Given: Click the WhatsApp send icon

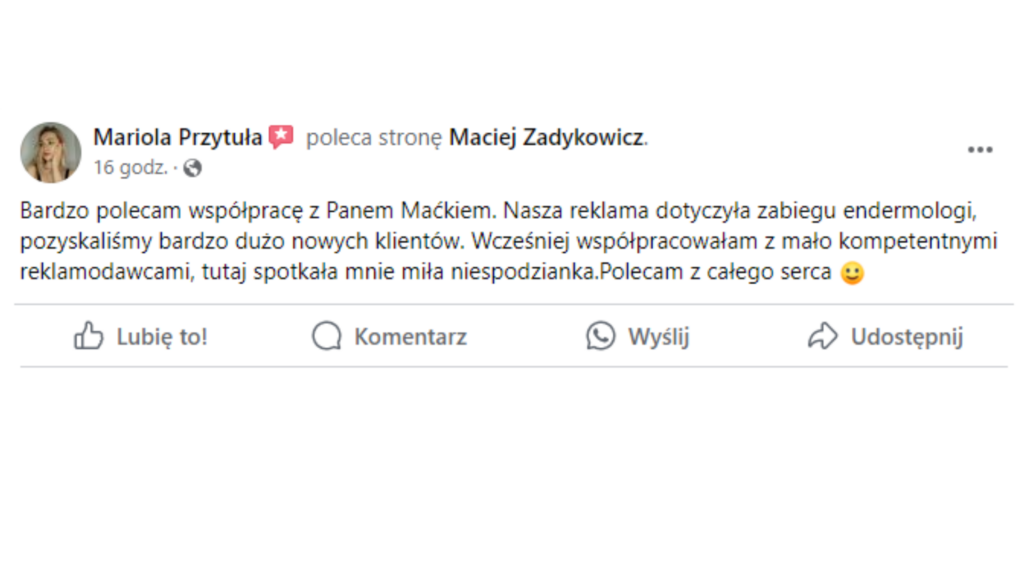Looking at the screenshot, I should (600, 337).
